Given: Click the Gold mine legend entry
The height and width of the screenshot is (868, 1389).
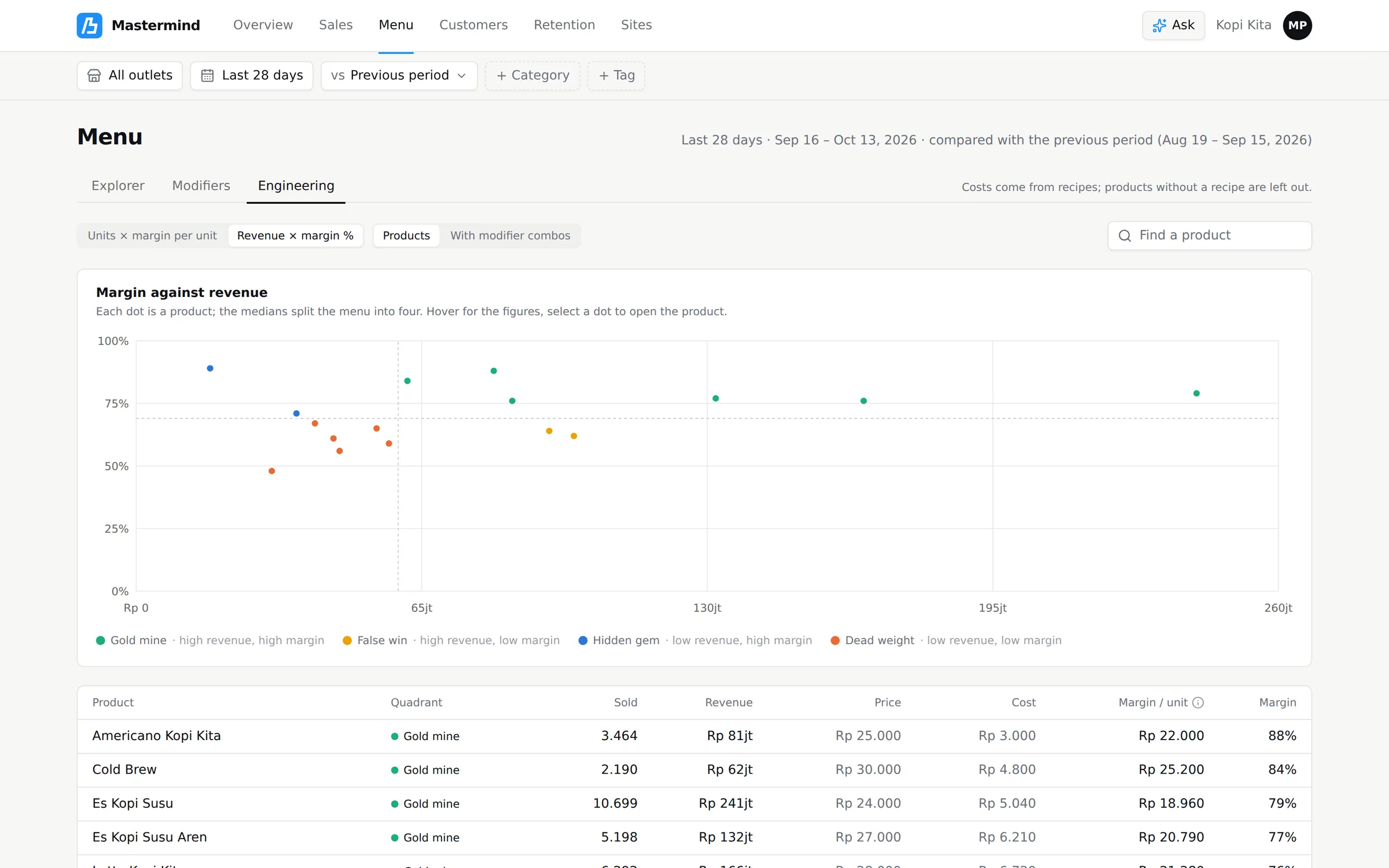Looking at the screenshot, I should point(210,641).
